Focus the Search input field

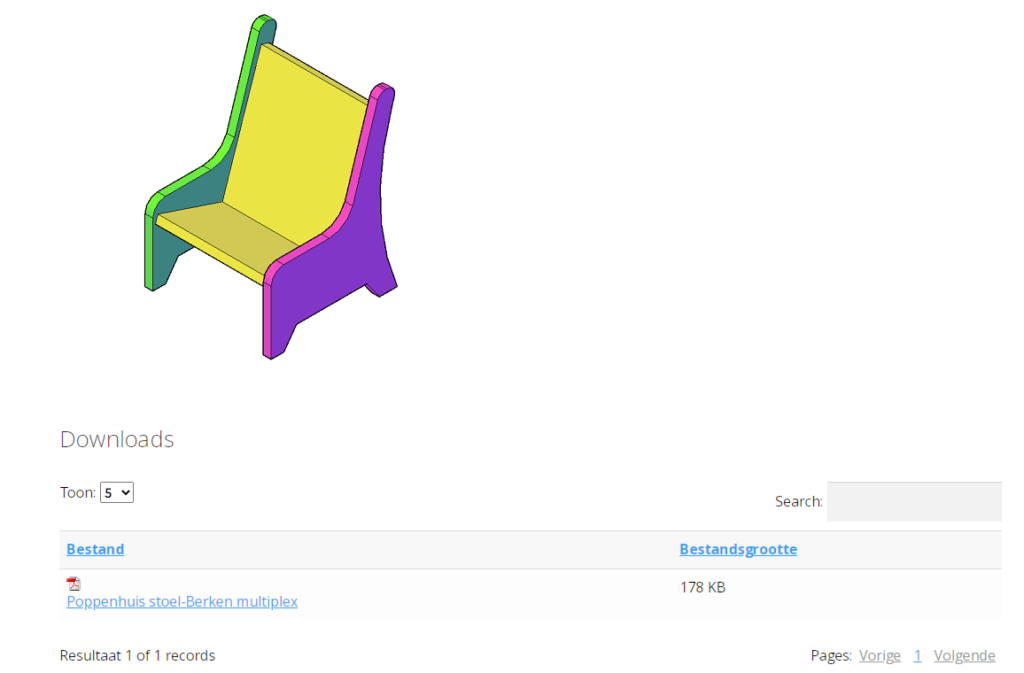914,501
